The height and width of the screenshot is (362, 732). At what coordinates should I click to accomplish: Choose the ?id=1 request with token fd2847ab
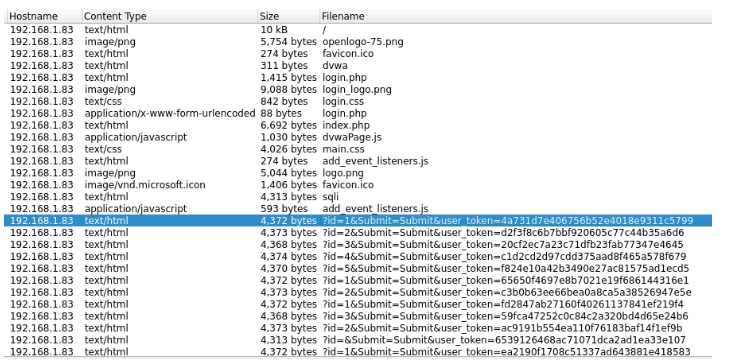[358, 305]
